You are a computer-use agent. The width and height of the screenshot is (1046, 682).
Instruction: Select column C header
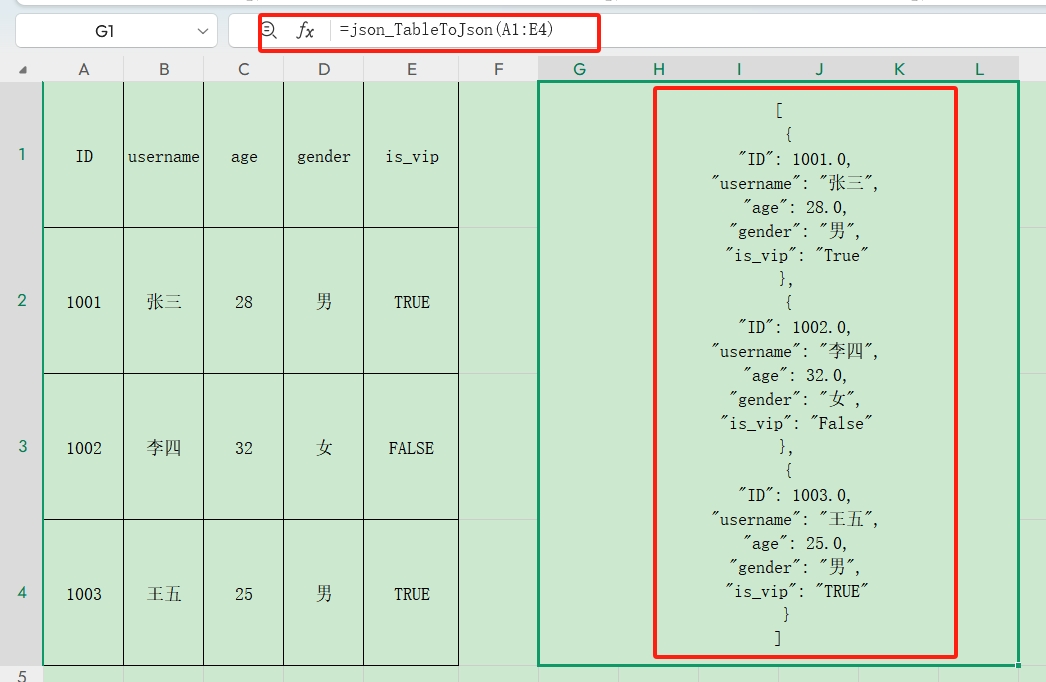243,69
